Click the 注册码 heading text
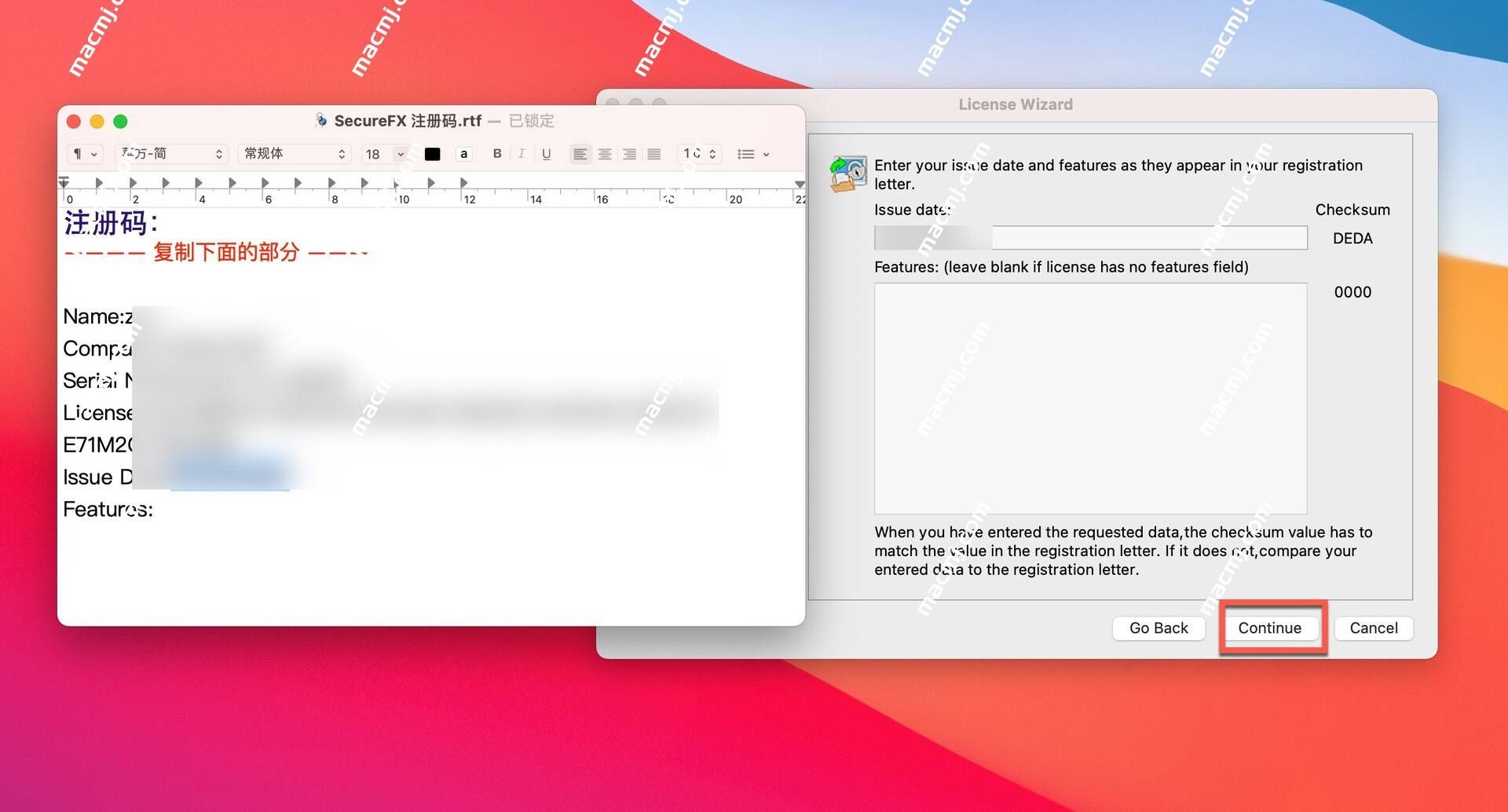Screen dimensions: 1508x812 pyautogui.click(x=111, y=223)
